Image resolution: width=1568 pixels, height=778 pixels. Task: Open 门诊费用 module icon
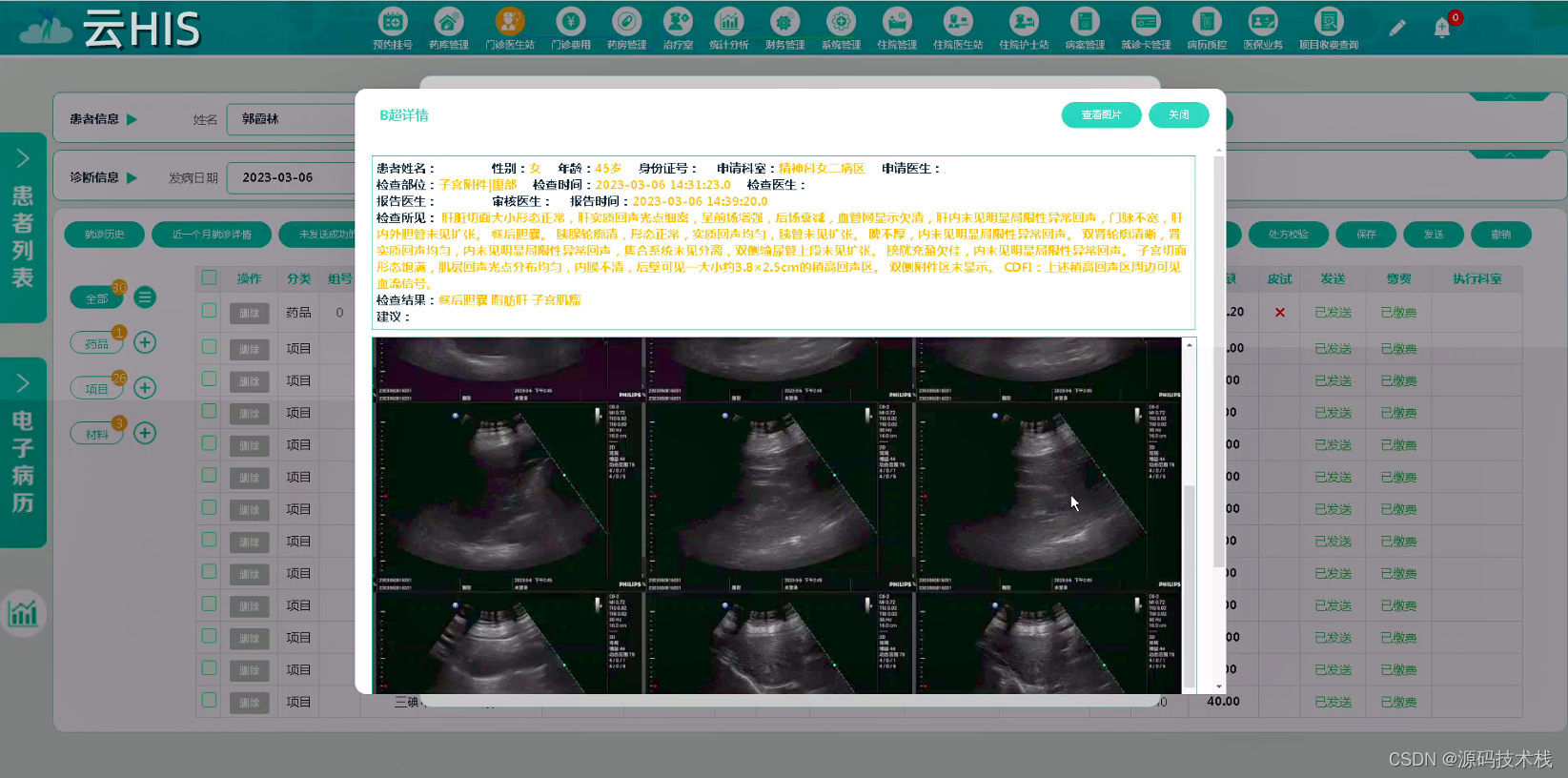point(571,28)
